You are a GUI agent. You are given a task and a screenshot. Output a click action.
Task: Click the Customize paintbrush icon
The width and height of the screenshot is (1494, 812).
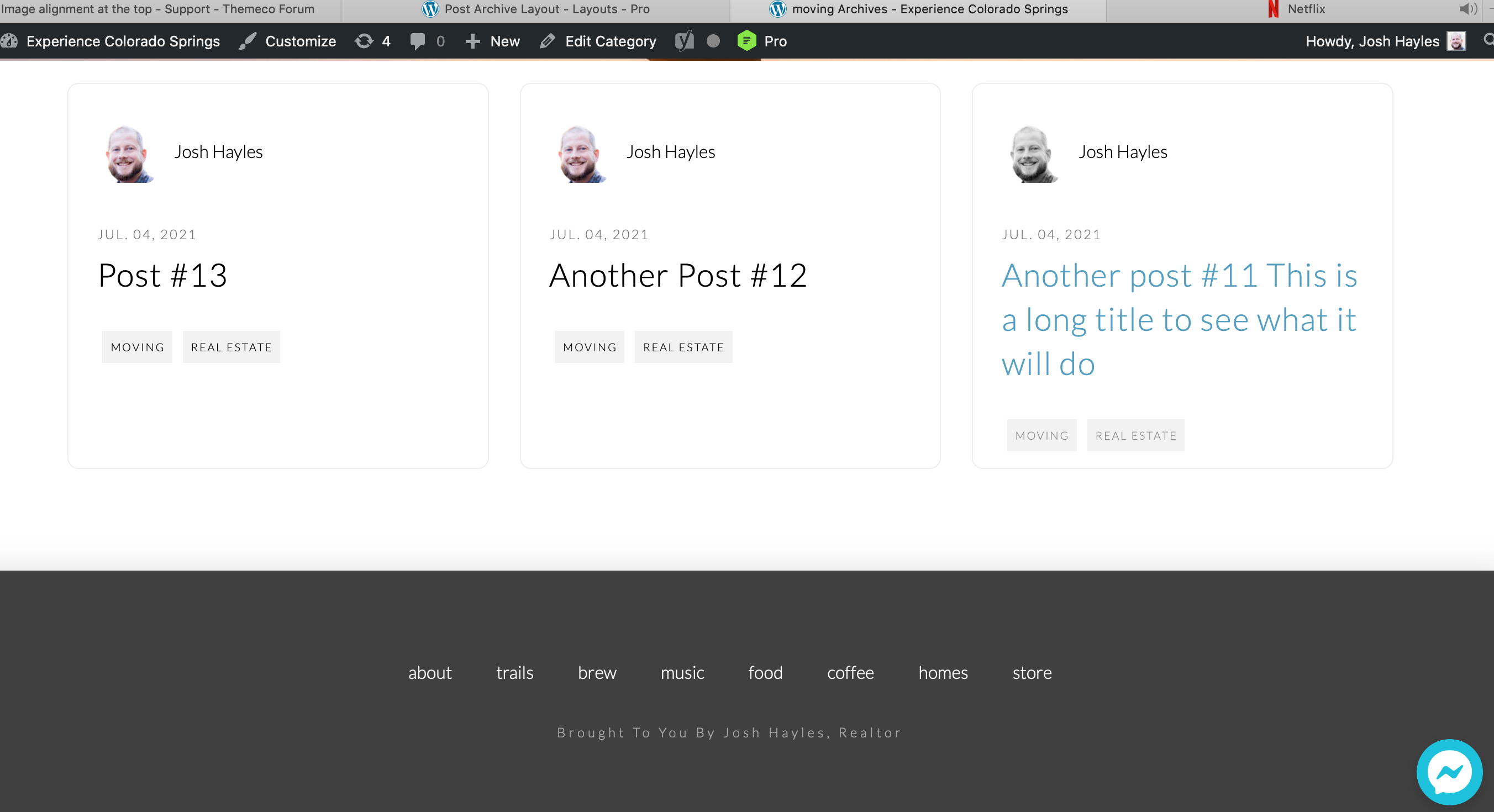click(248, 41)
